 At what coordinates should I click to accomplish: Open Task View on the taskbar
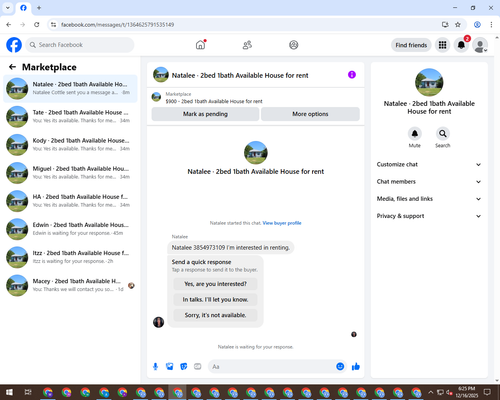[x=28, y=392]
